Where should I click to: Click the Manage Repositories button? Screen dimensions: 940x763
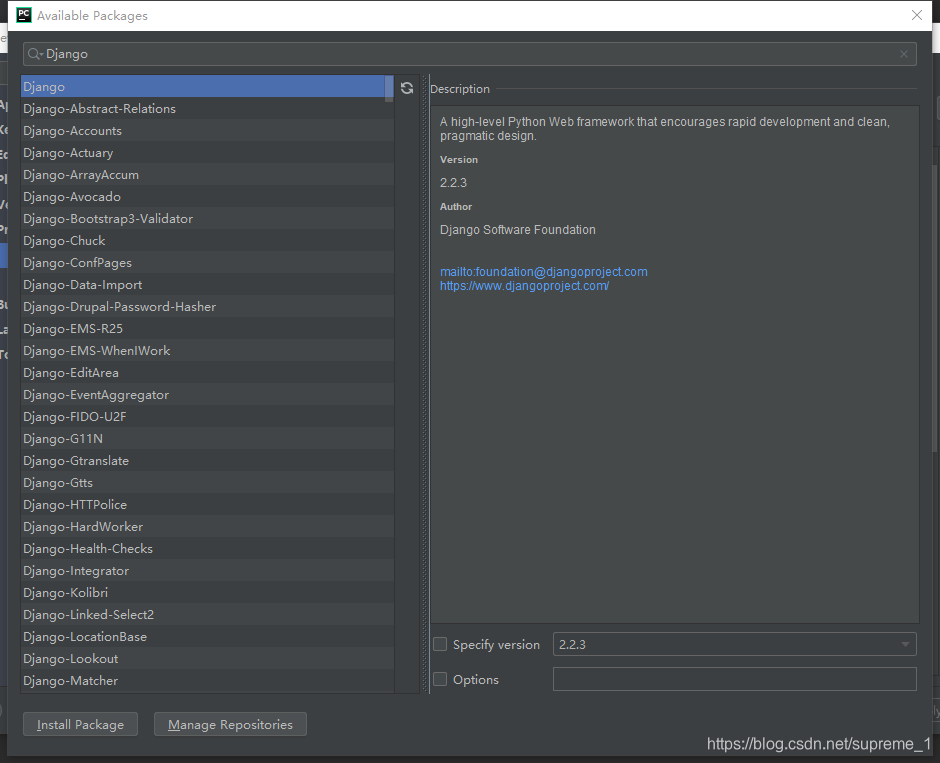click(230, 724)
